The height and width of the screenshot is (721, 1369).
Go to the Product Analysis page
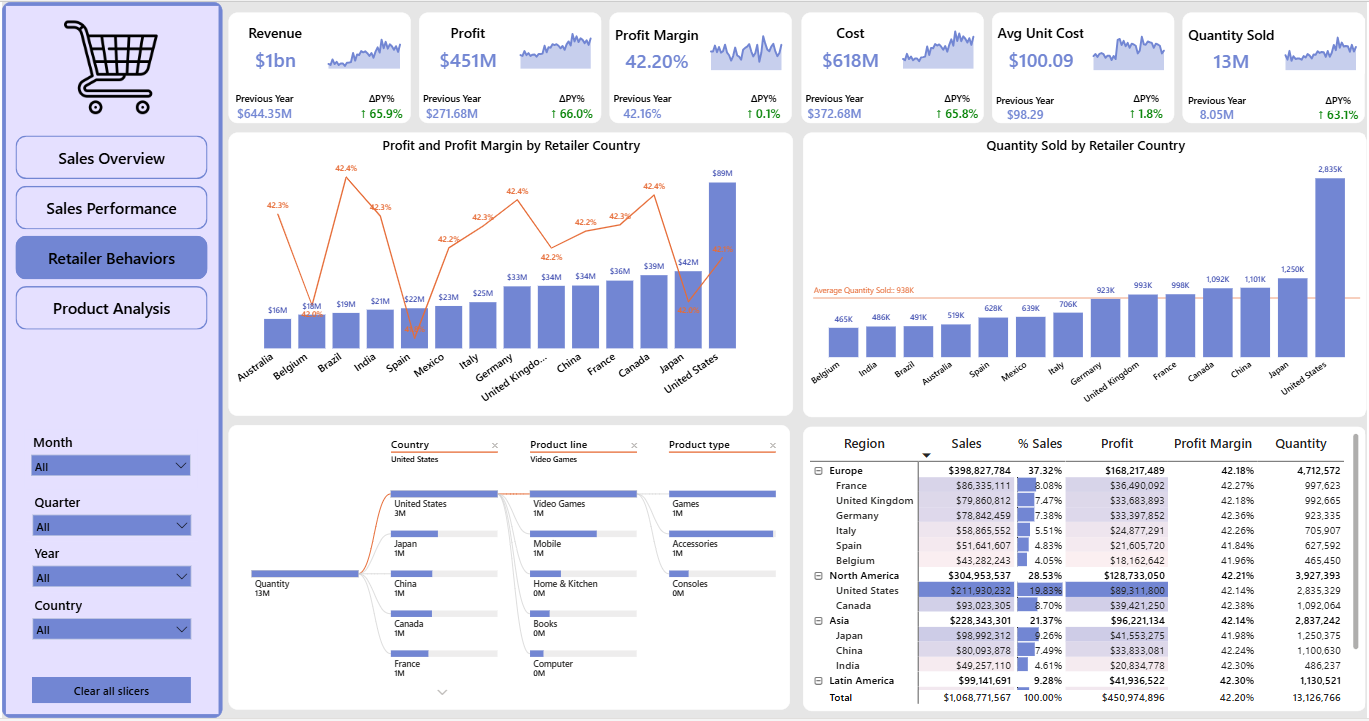click(111, 308)
